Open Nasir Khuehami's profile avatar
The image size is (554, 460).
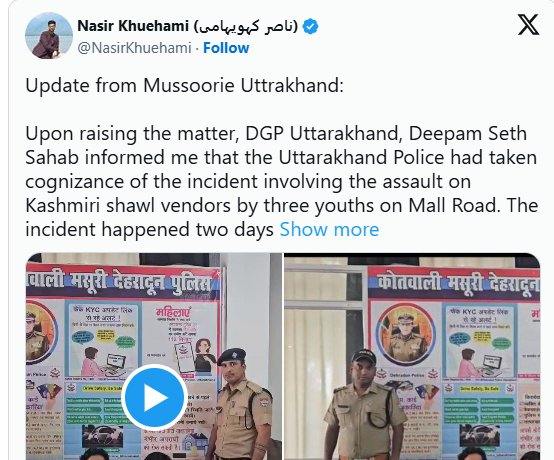[x=49, y=35]
